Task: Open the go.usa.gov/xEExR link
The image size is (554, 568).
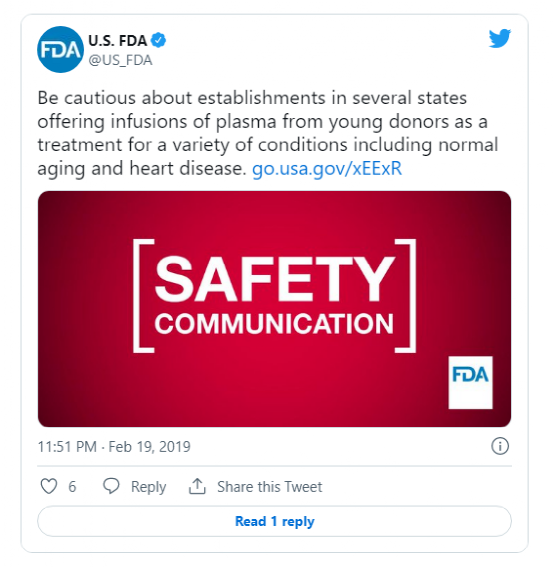Action: [x=327, y=168]
